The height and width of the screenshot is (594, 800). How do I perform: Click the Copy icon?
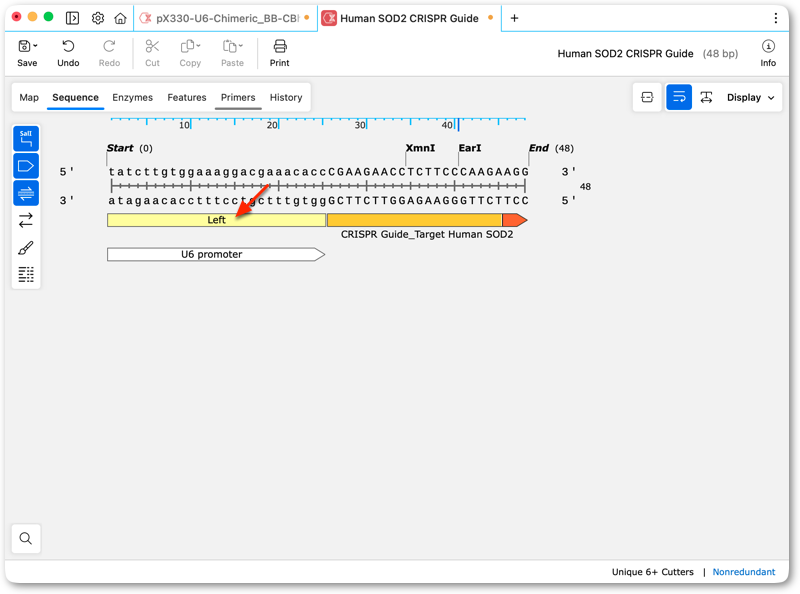(187, 46)
